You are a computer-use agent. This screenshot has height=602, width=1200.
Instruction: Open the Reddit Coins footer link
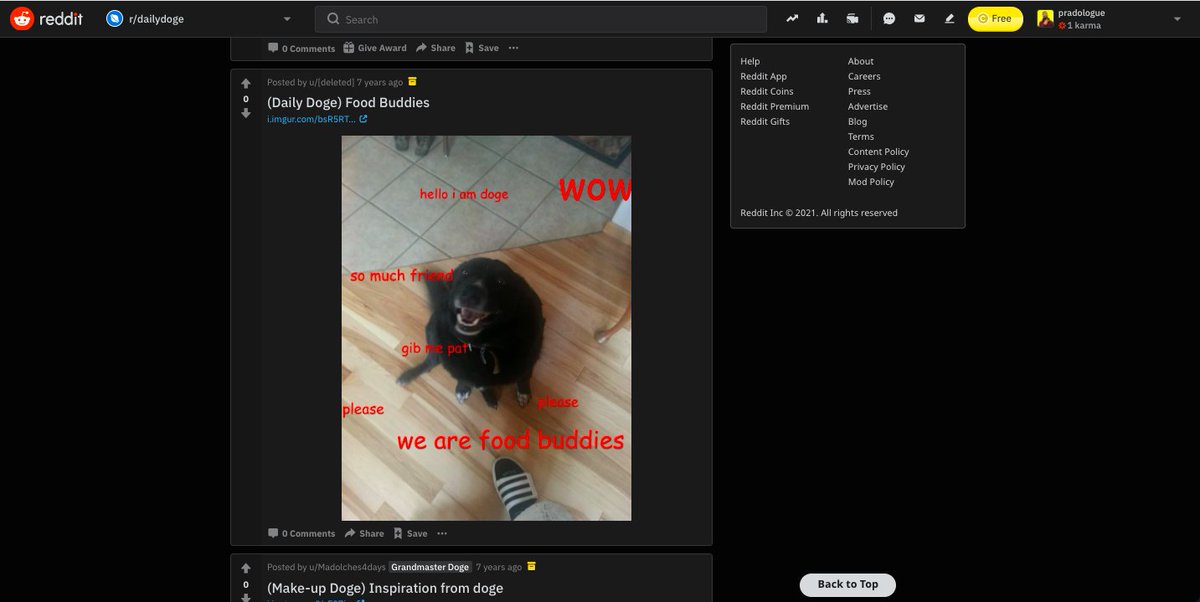[767, 91]
